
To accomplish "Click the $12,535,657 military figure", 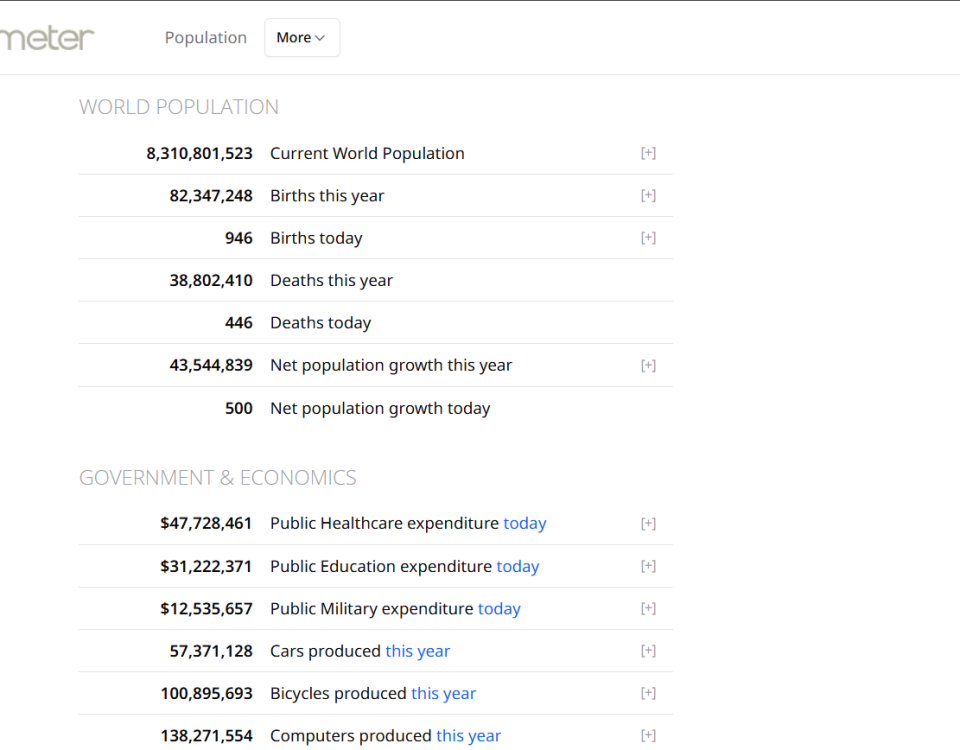I will [206, 608].
